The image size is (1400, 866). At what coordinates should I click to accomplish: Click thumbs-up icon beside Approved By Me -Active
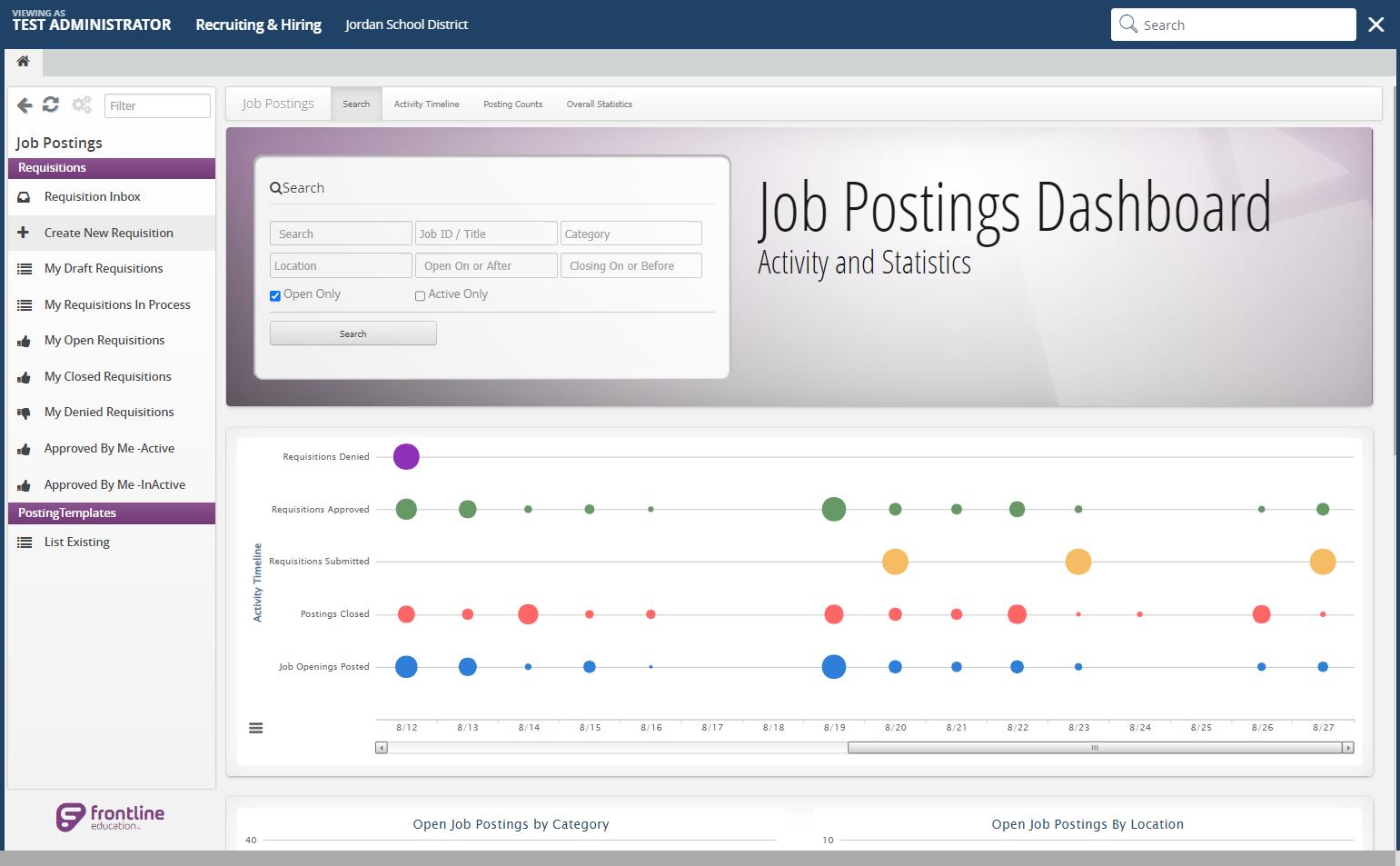coord(25,449)
